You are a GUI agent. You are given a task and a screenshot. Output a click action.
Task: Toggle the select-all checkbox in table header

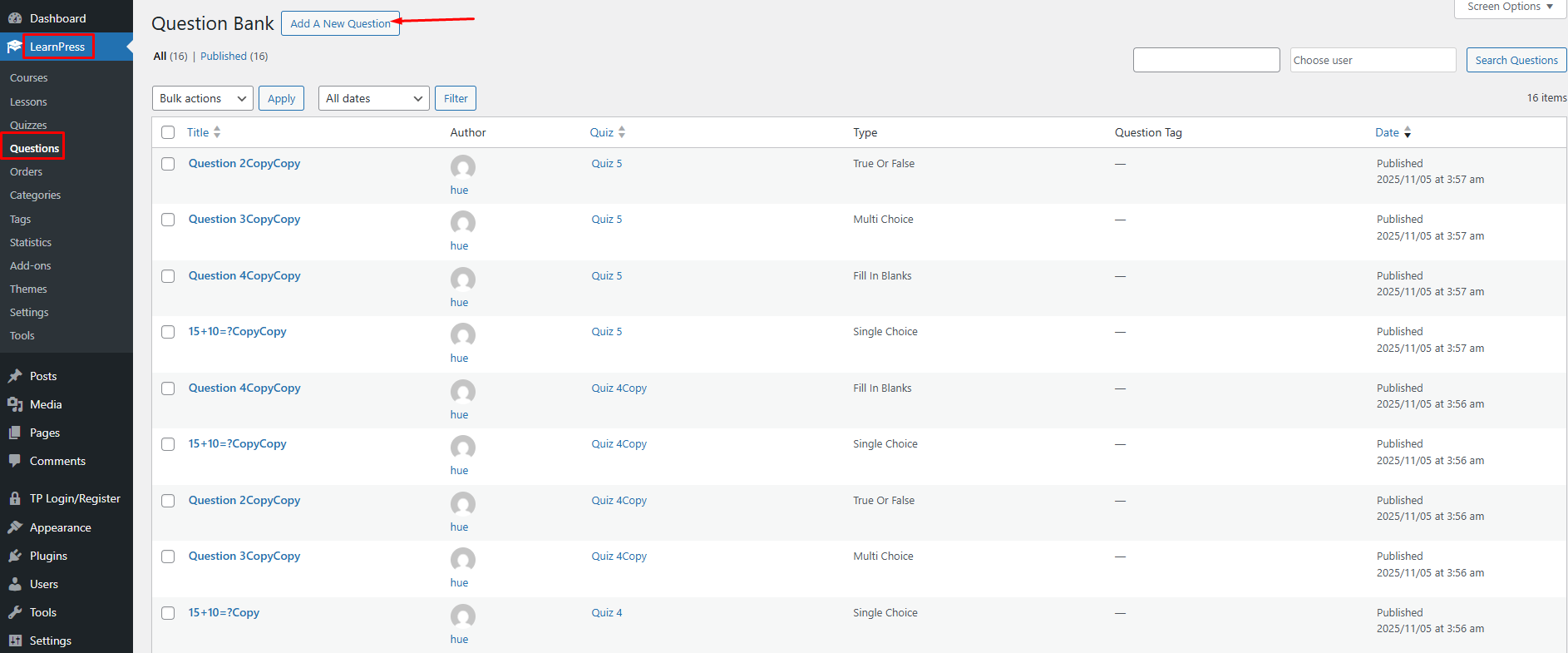pos(168,132)
